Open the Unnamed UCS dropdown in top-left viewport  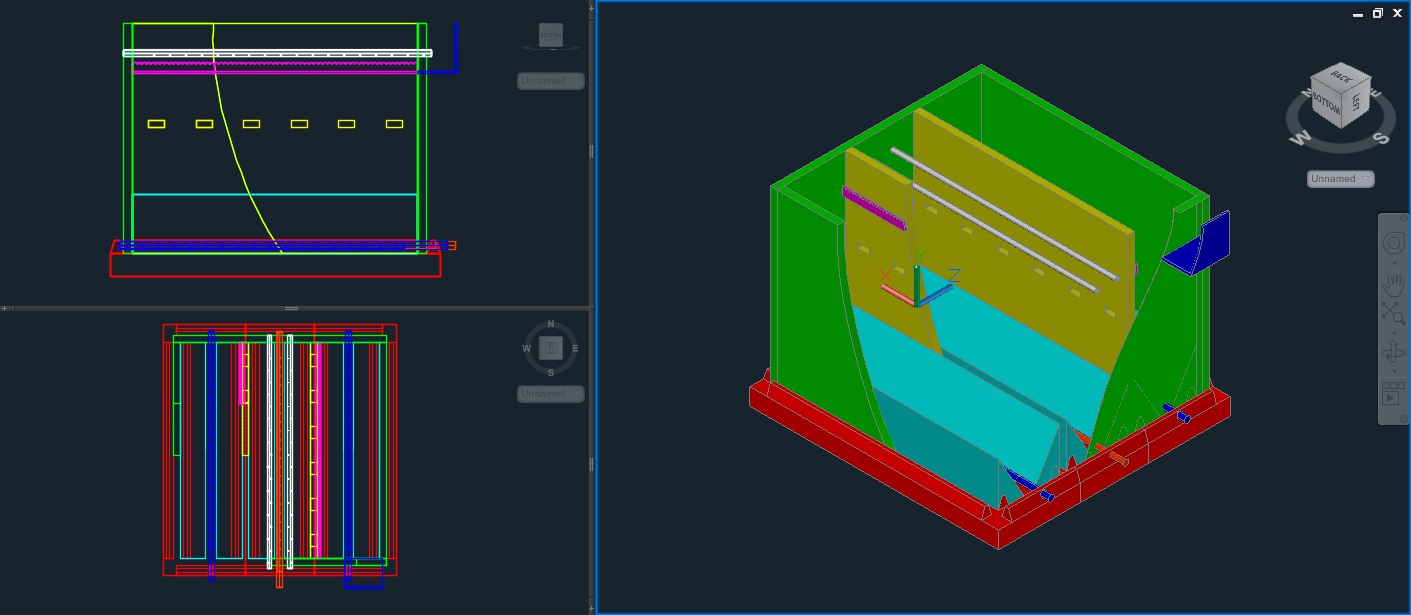tap(551, 81)
